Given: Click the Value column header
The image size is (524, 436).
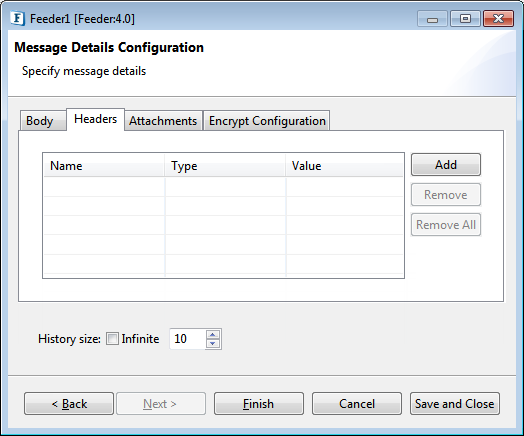Looking at the screenshot, I should [x=345, y=166].
